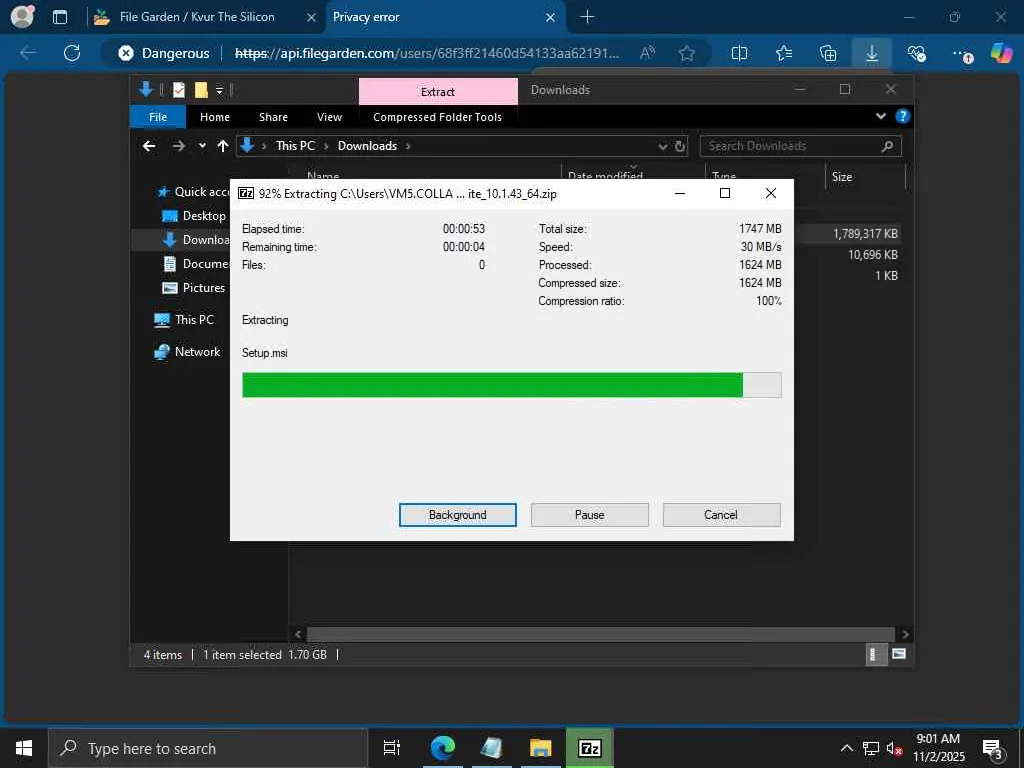Select Documents in navigation pane
Image resolution: width=1024 pixels, height=768 pixels.
point(196,264)
